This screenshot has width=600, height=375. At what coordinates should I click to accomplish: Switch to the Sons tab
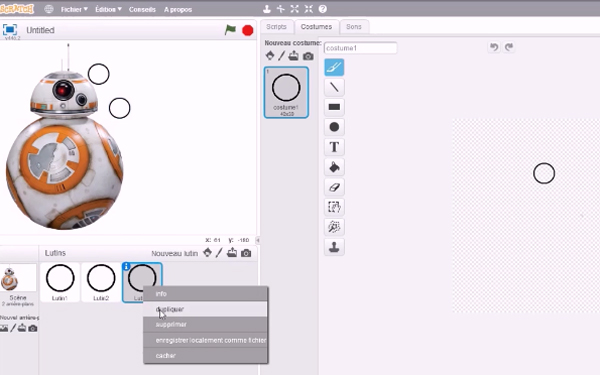click(x=354, y=27)
